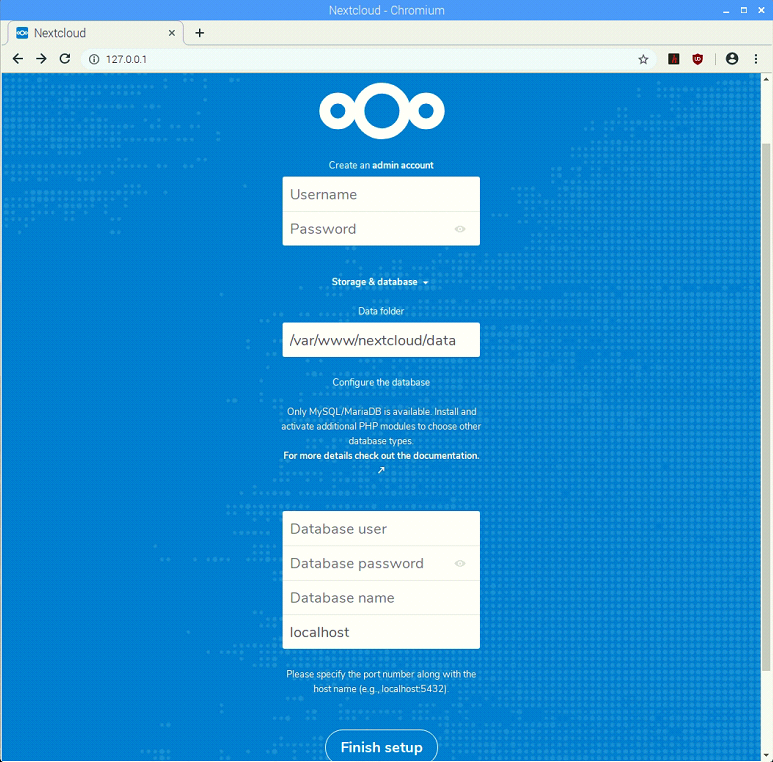Show the admin password with eye icon

(459, 229)
